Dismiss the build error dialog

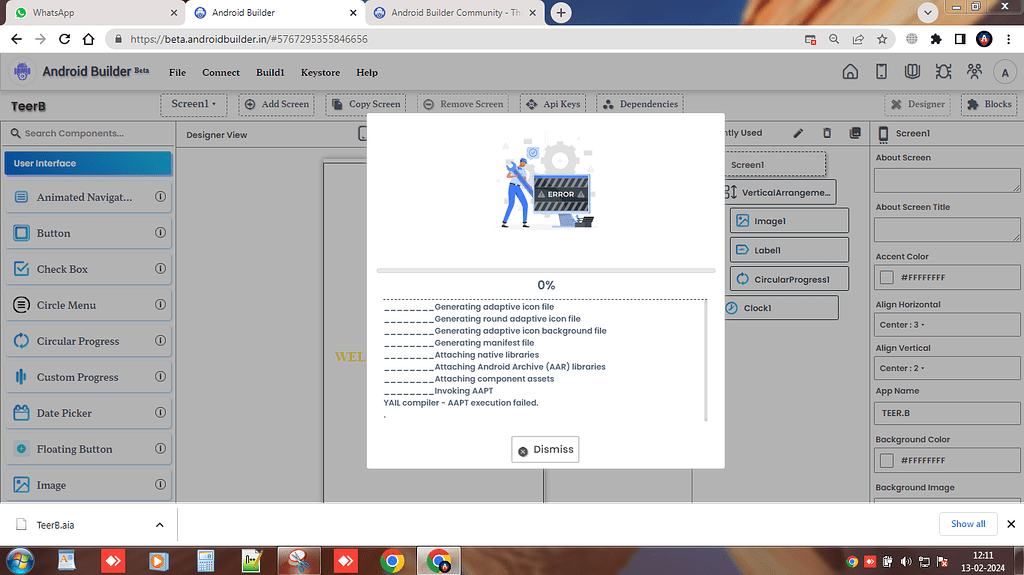[x=545, y=450]
